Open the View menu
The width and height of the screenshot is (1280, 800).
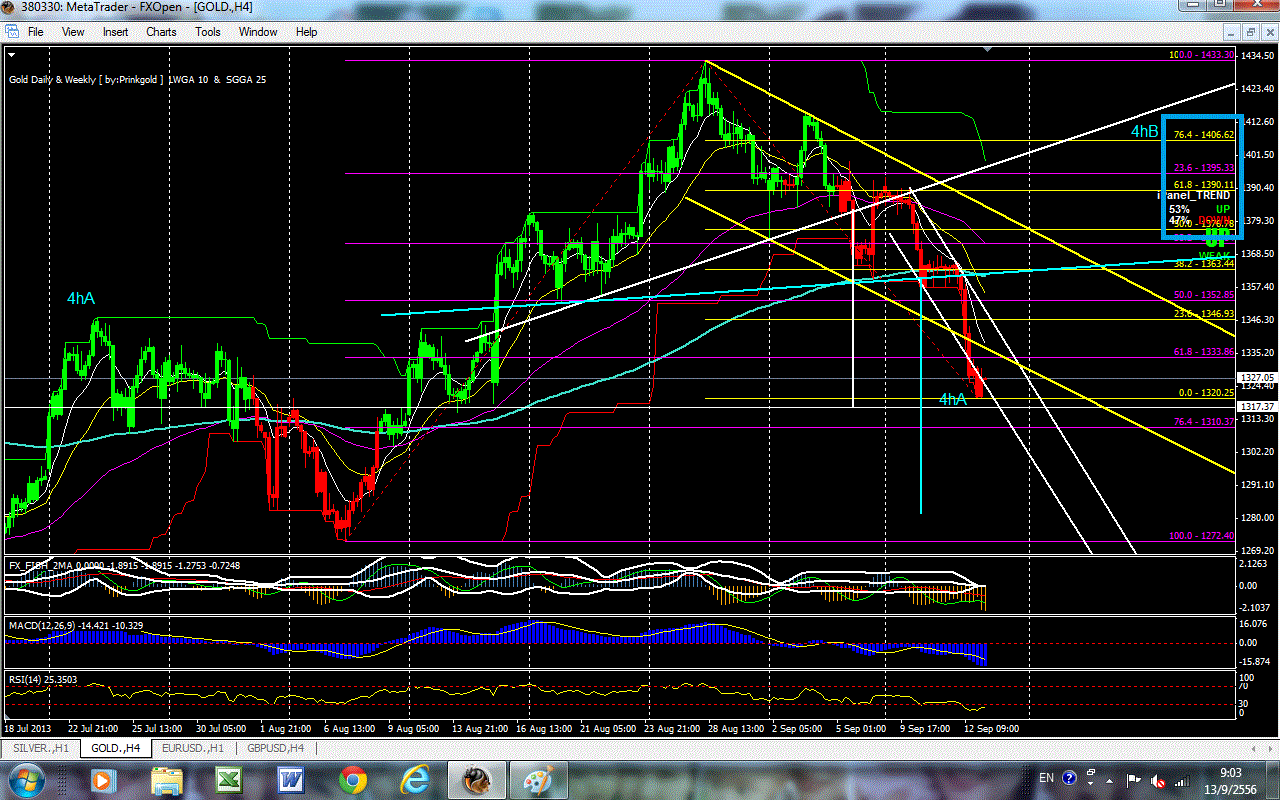point(73,31)
